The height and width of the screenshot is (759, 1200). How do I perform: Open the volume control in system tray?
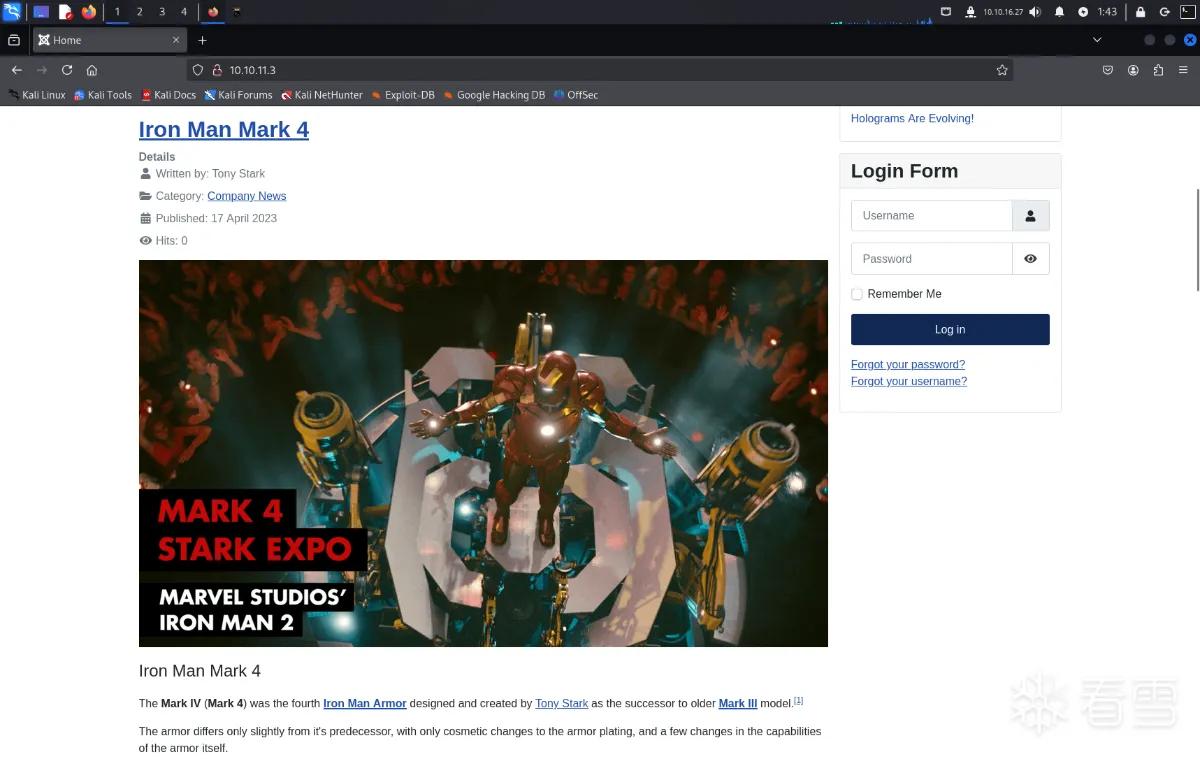click(x=1034, y=12)
